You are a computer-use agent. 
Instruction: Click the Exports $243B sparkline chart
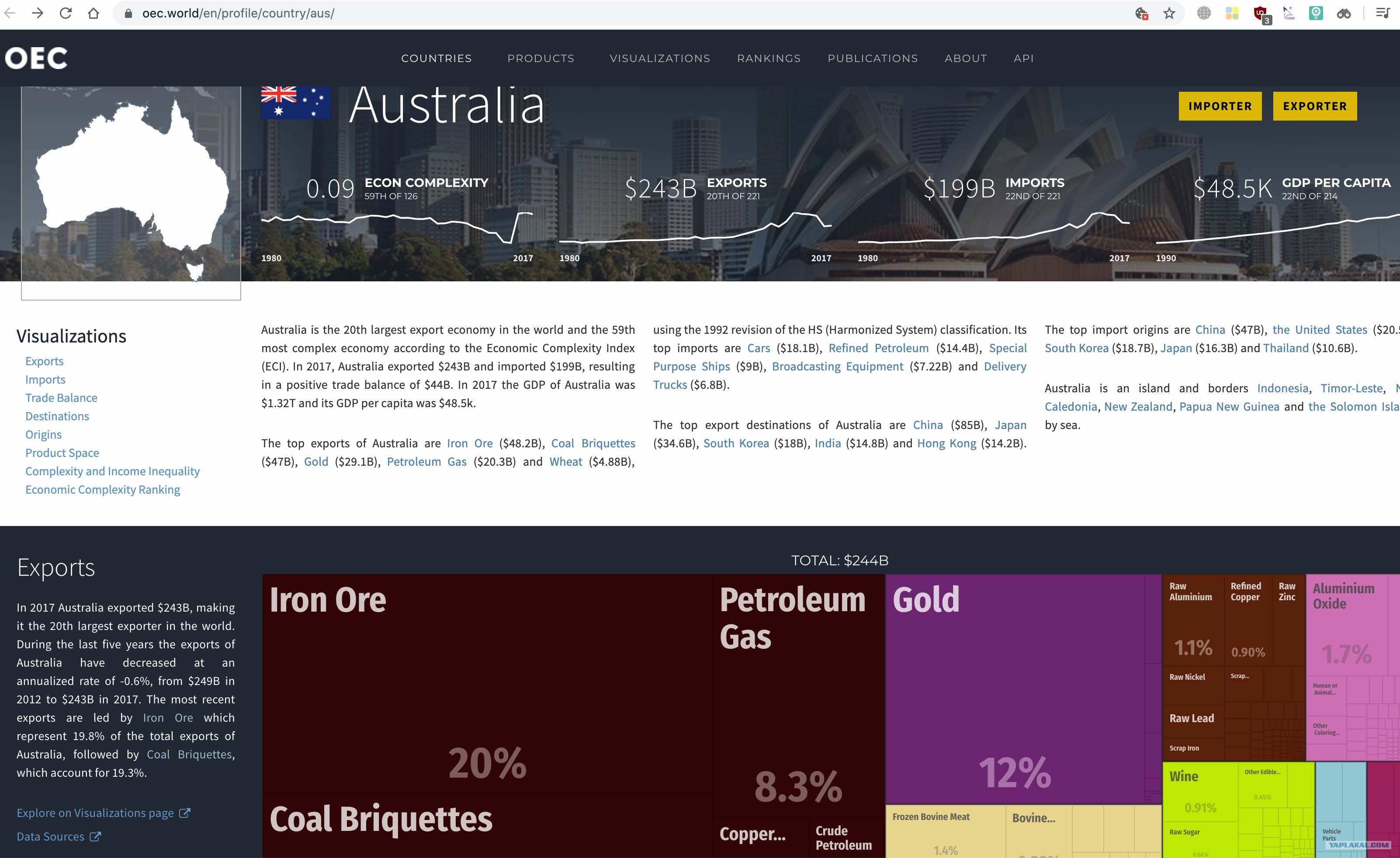pos(696,227)
